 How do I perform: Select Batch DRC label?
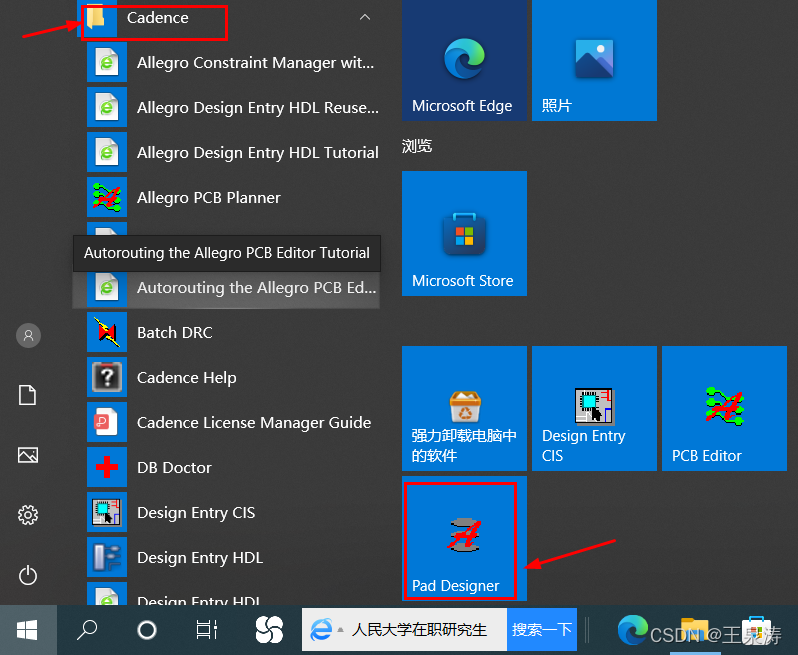pyautogui.click(x=175, y=332)
